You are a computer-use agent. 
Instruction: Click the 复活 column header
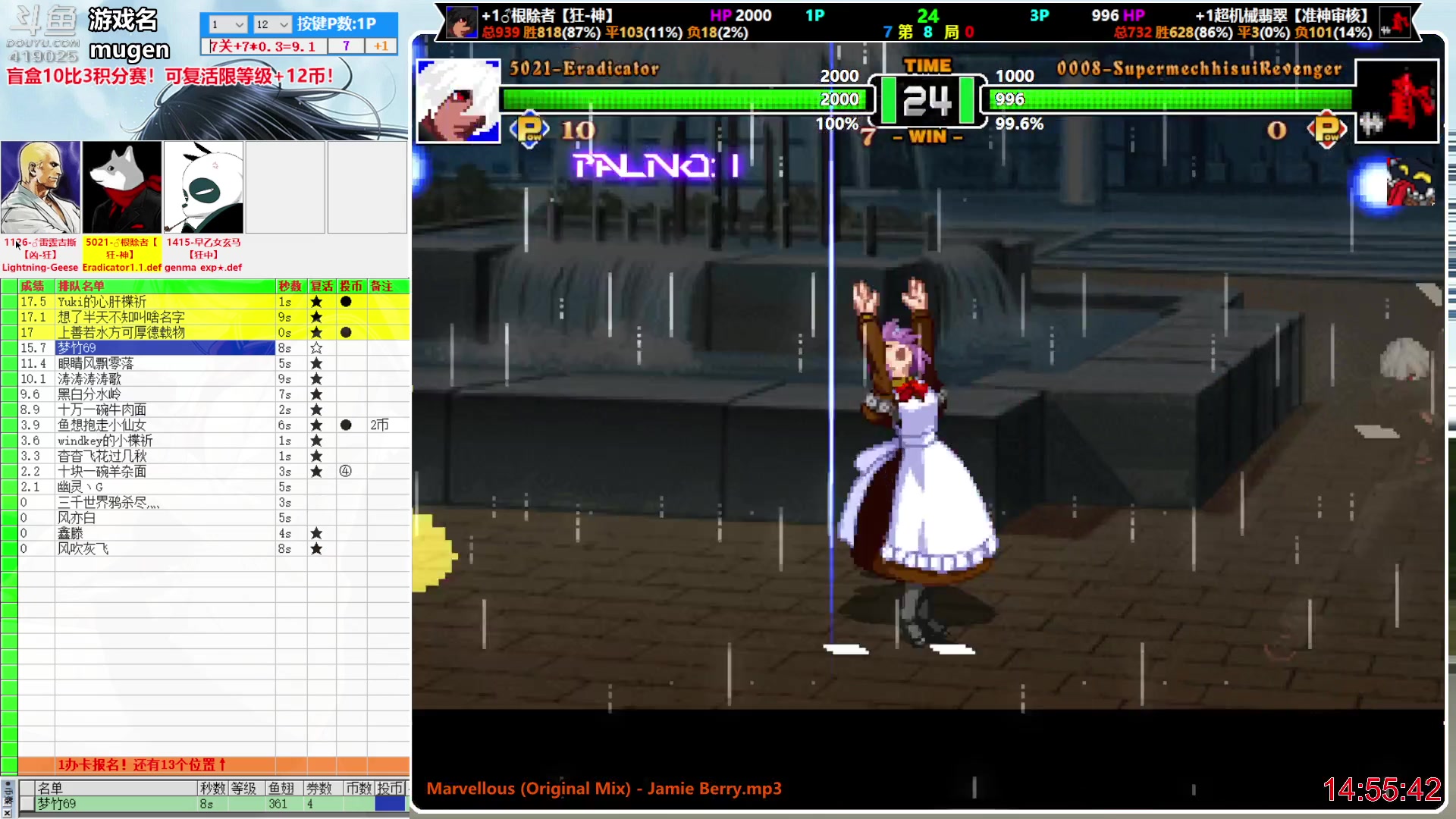322,286
